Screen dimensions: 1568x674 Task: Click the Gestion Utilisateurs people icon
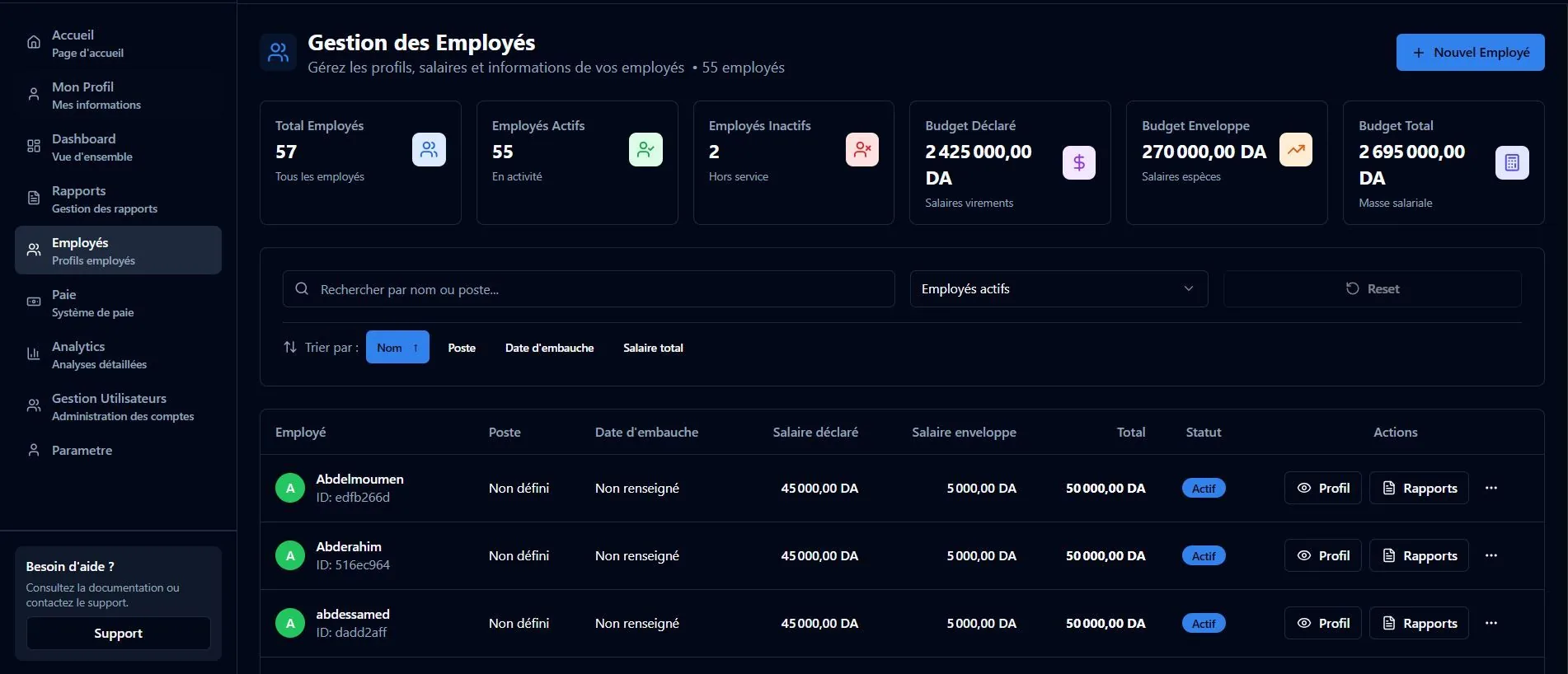[34, 406]
